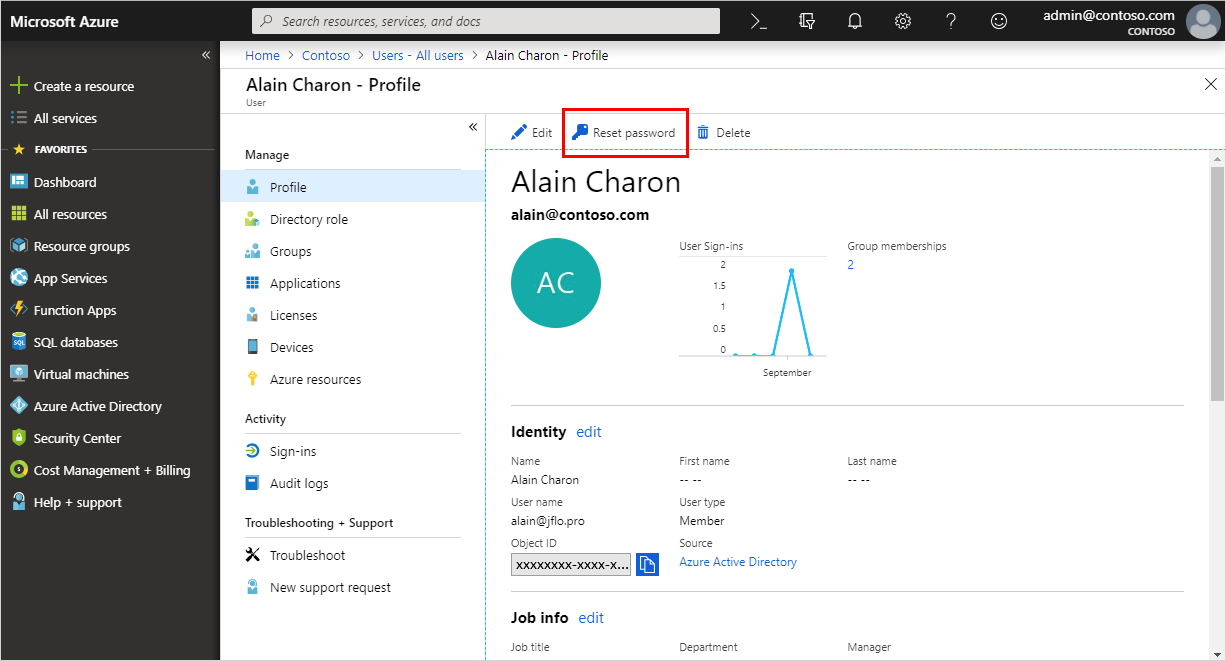Click edit next to Identity
This screenshot has height=661, width=1226.
(589, 432)
